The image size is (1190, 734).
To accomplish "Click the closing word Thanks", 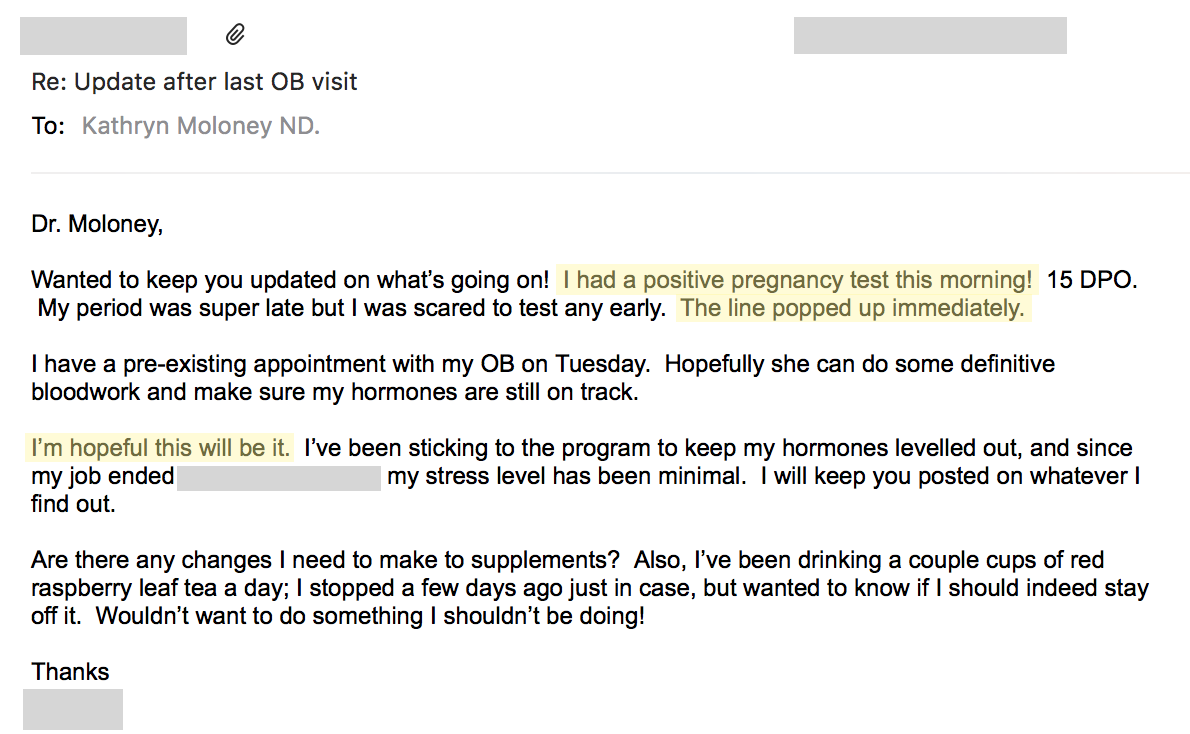I will pos(70,672).
